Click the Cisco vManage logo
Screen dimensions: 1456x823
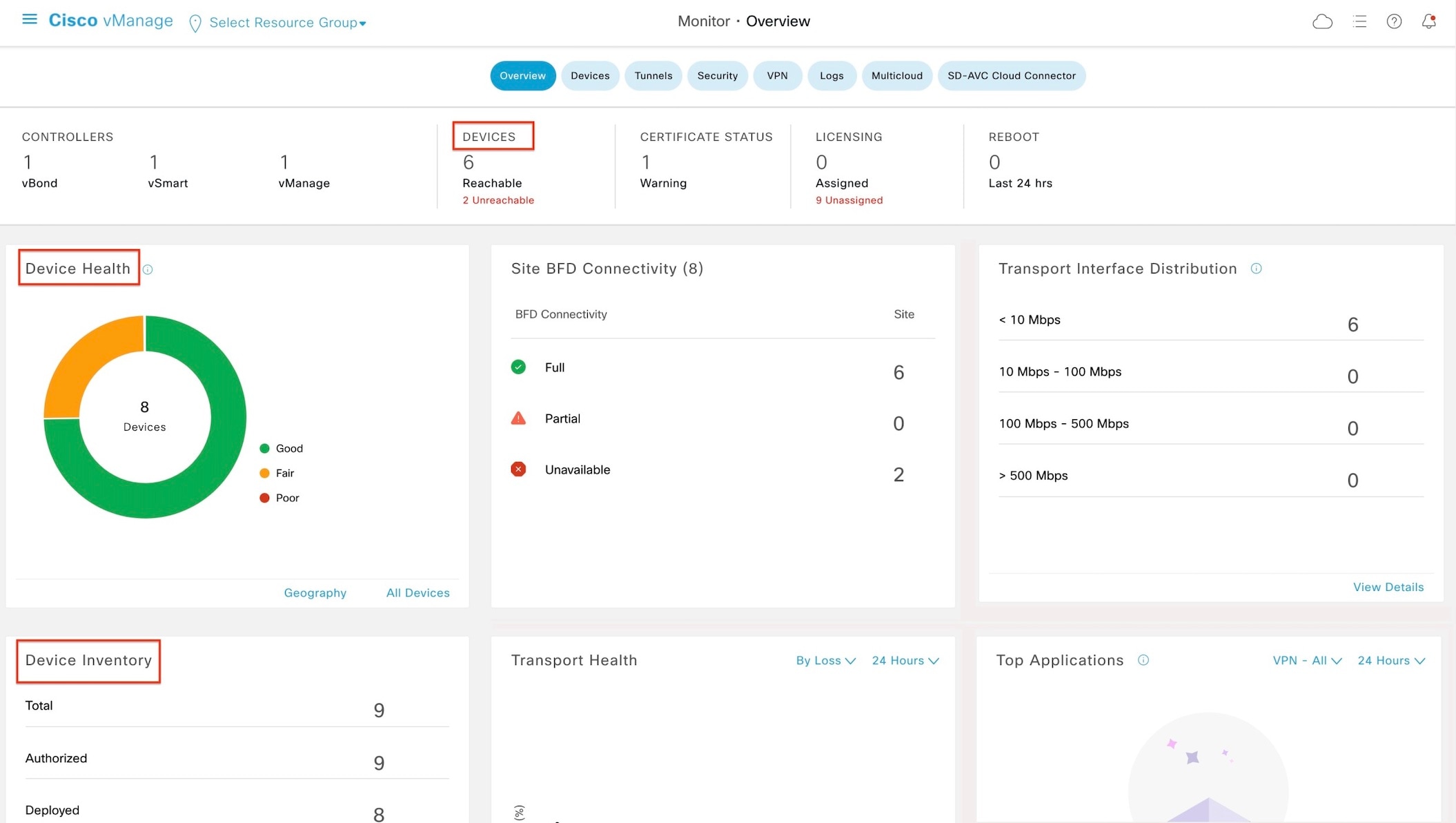pyautogui.click(x=110, y=21)
